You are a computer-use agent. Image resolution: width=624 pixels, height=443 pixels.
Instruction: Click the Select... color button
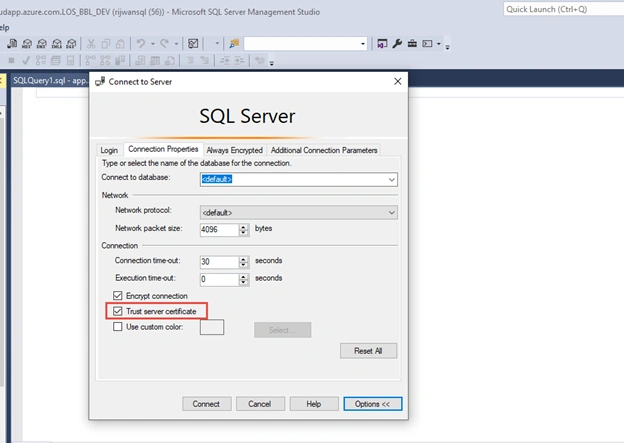[283, 330]
